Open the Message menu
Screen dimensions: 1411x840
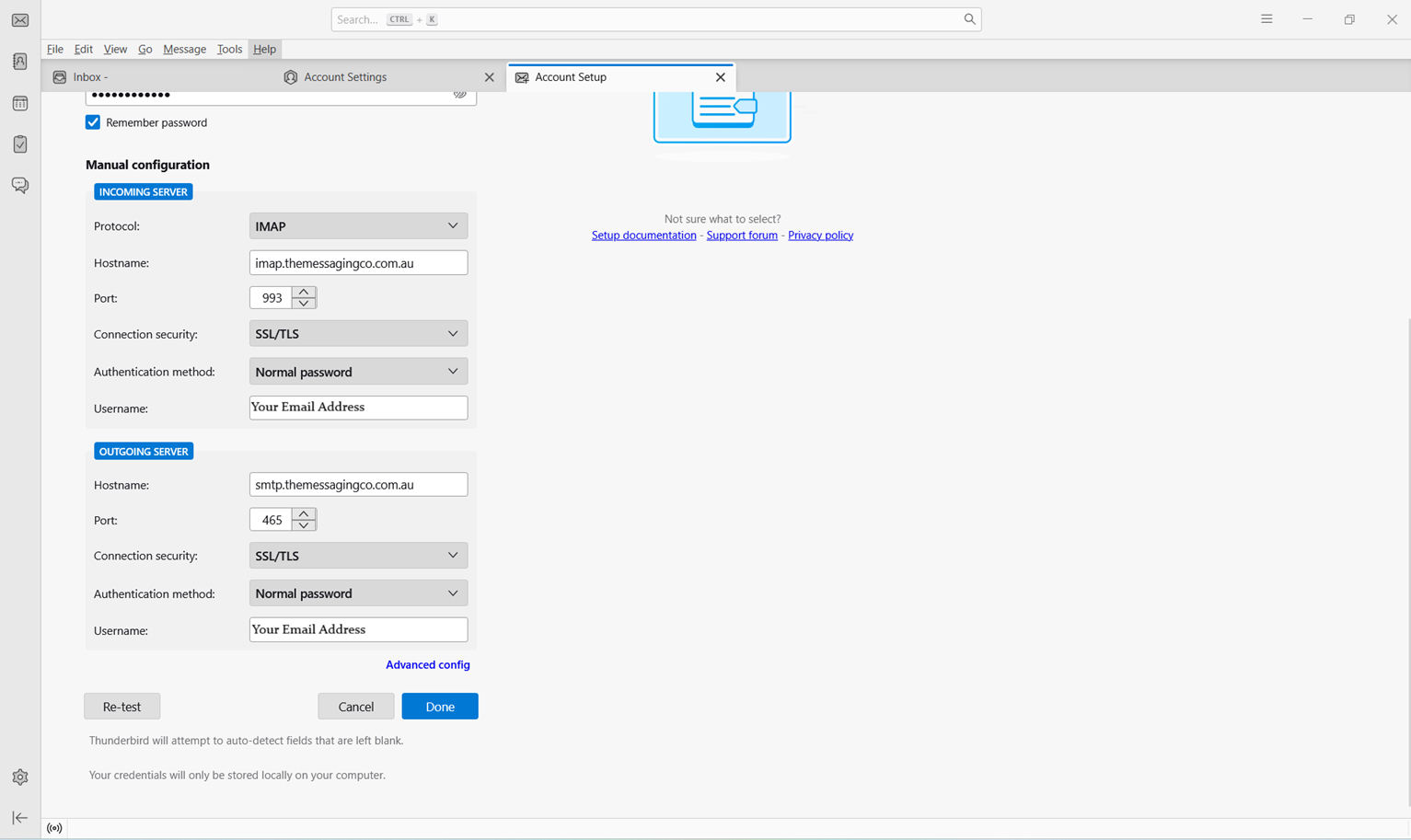185,49
